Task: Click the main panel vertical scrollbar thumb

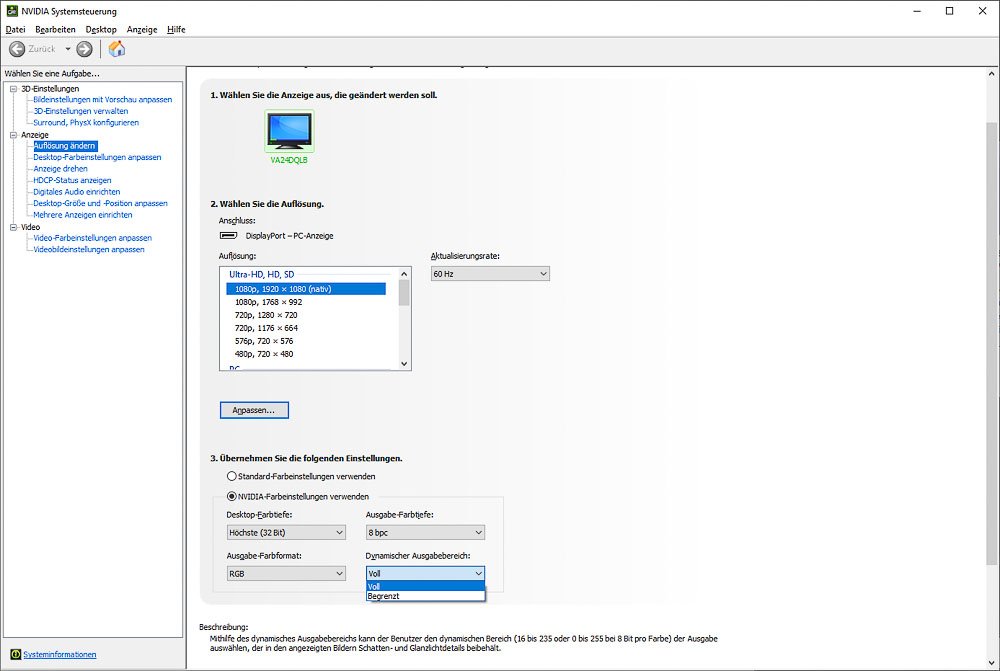Action: [x=992, y=343]
